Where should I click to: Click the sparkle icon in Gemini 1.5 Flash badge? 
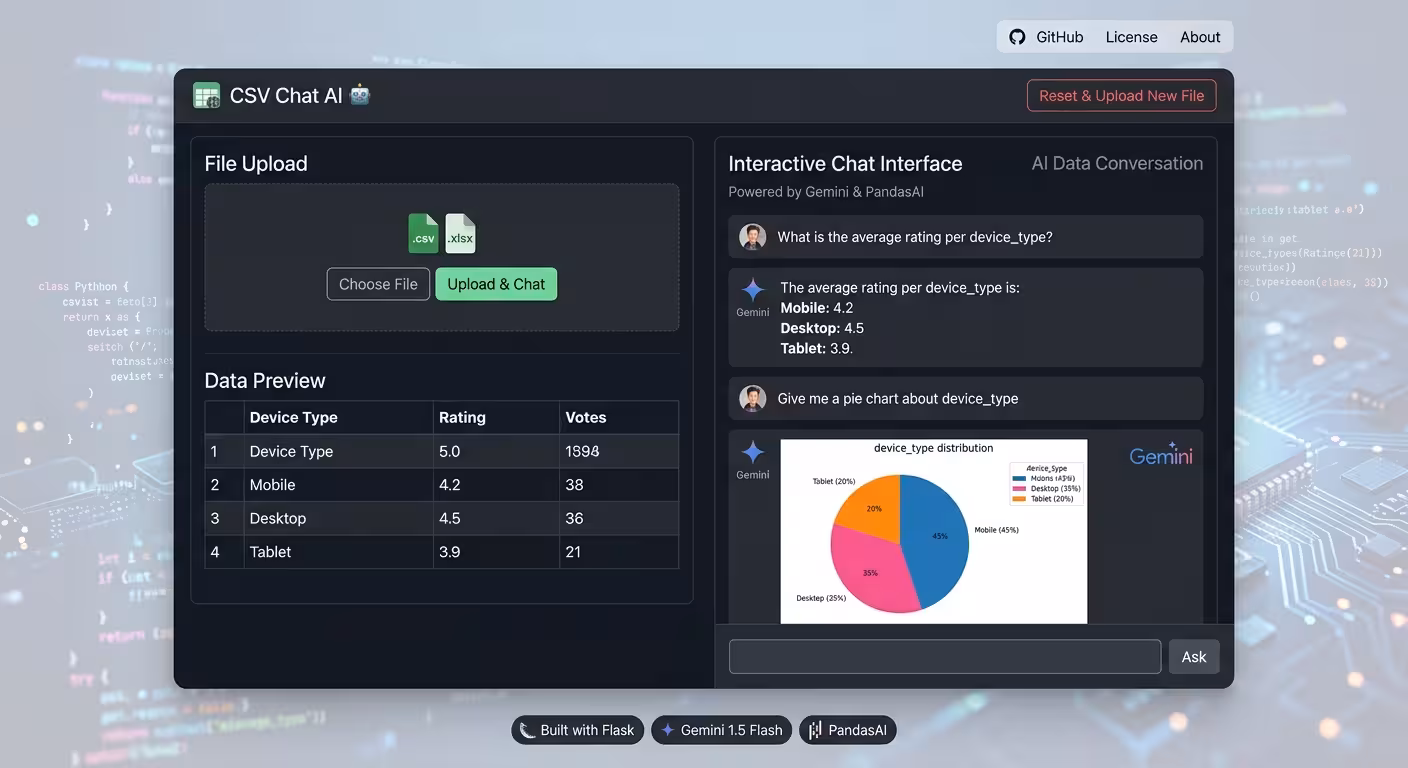point(668,730)
